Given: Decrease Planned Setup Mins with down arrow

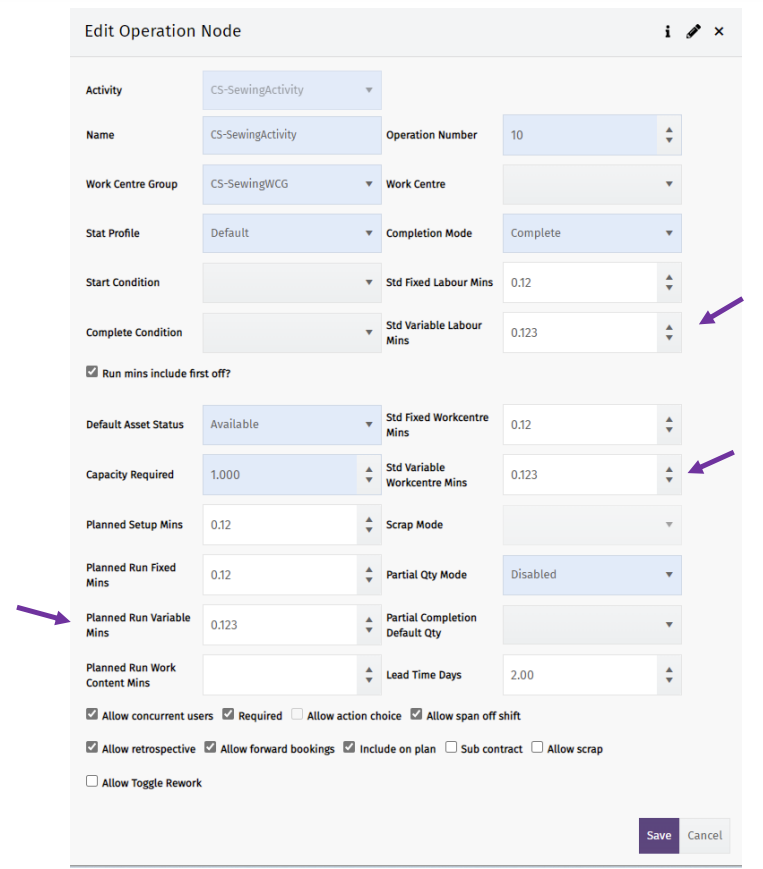Looking at the screenshot, I should pos(369,531).
